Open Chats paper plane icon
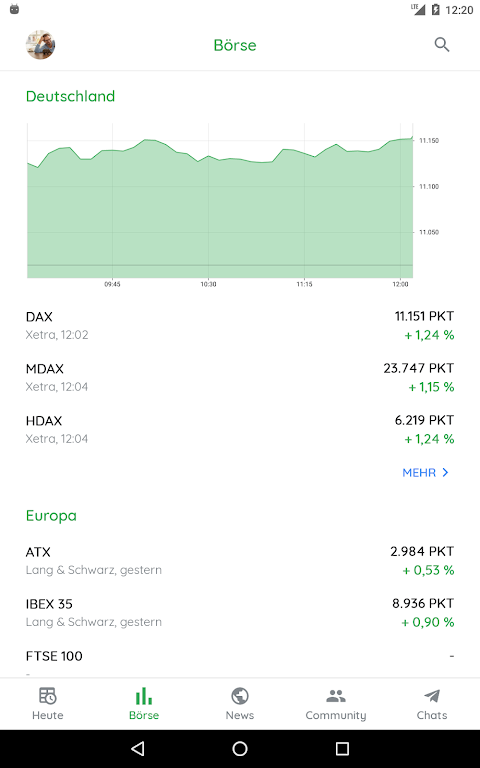The width and height of the screenshot is (480, 768). pos(432,696)
